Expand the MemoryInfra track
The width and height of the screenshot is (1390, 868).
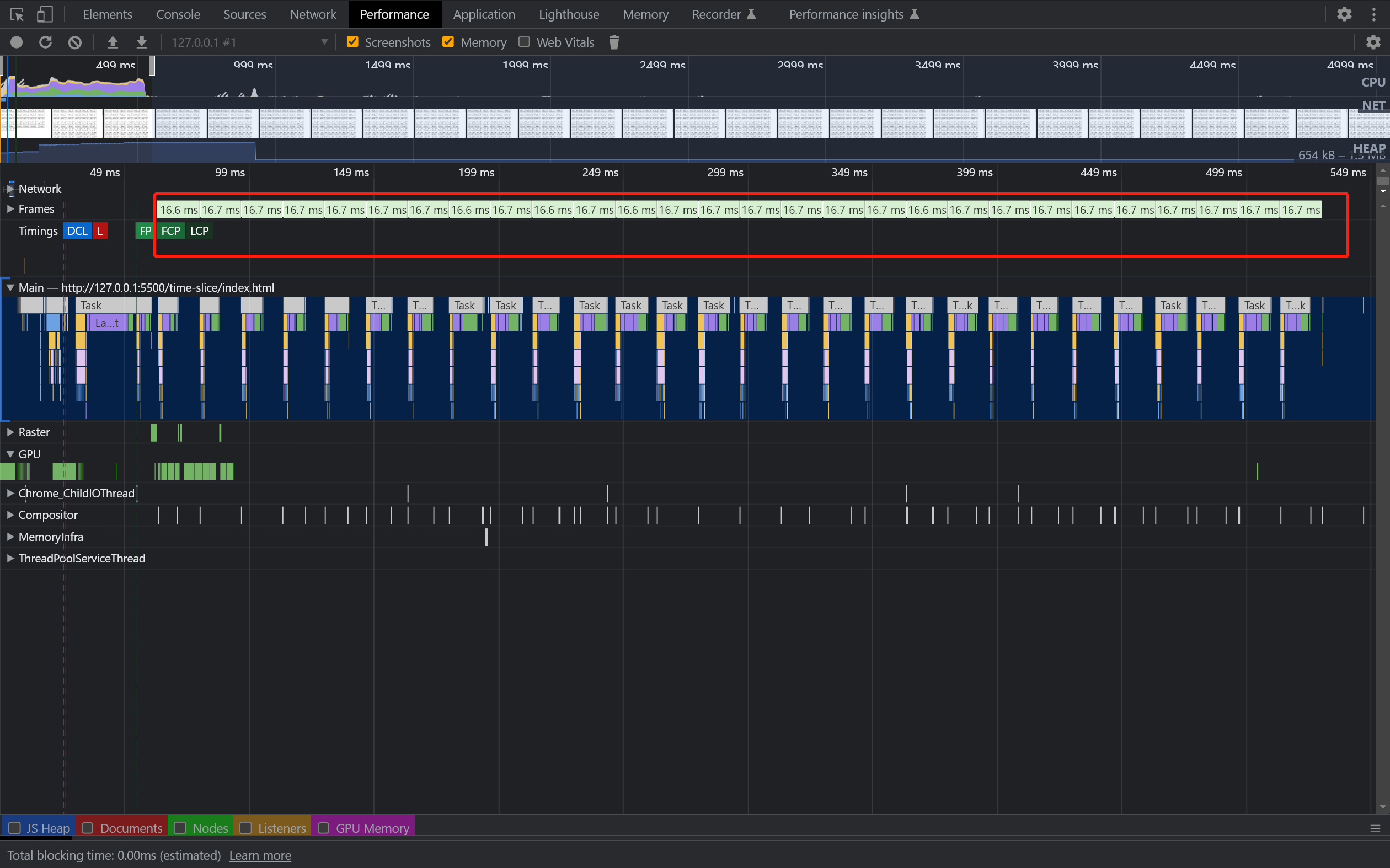pyautogui.click(x=10, y=537)
